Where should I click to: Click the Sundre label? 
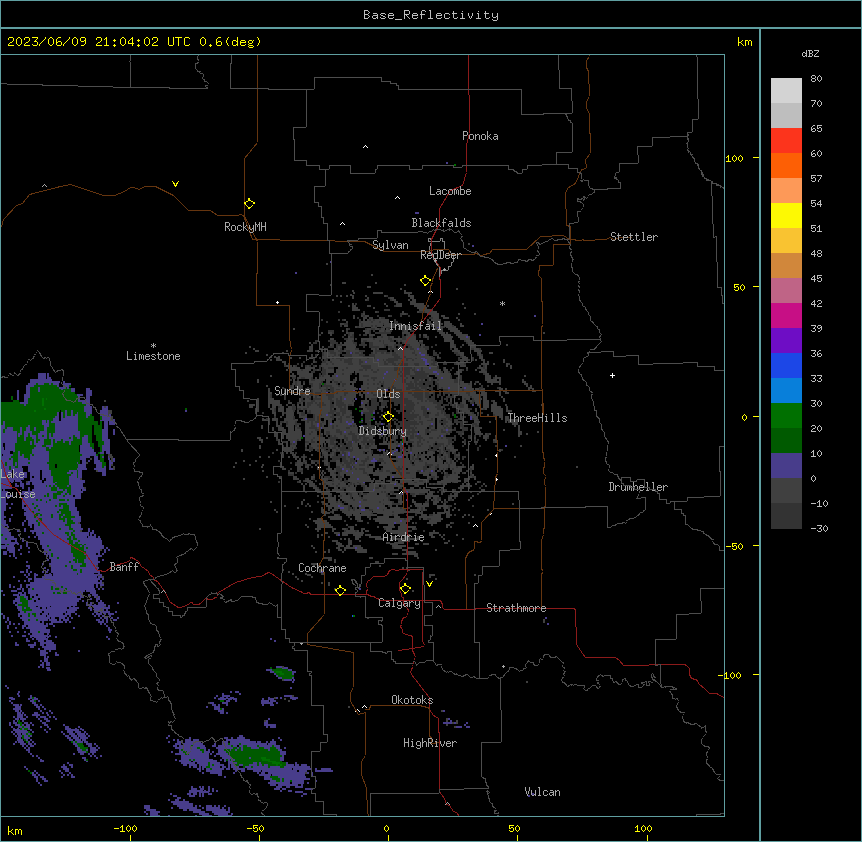tap(292, 391)
